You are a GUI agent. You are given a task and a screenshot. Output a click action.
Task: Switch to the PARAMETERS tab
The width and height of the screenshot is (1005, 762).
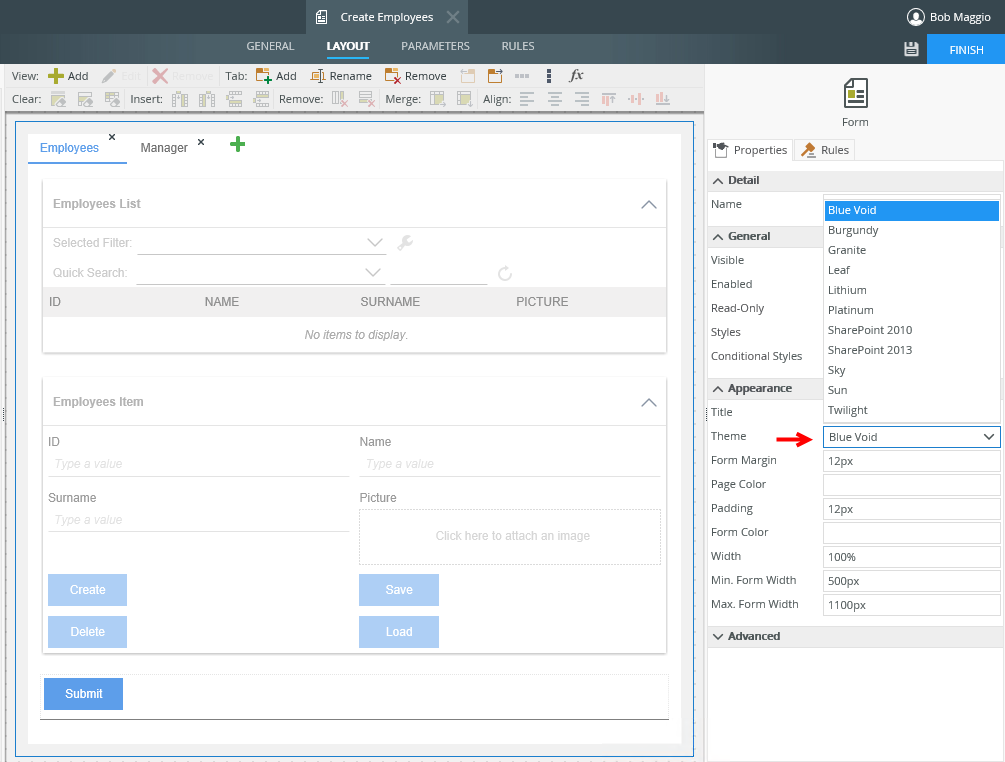(x=435, y=46)
